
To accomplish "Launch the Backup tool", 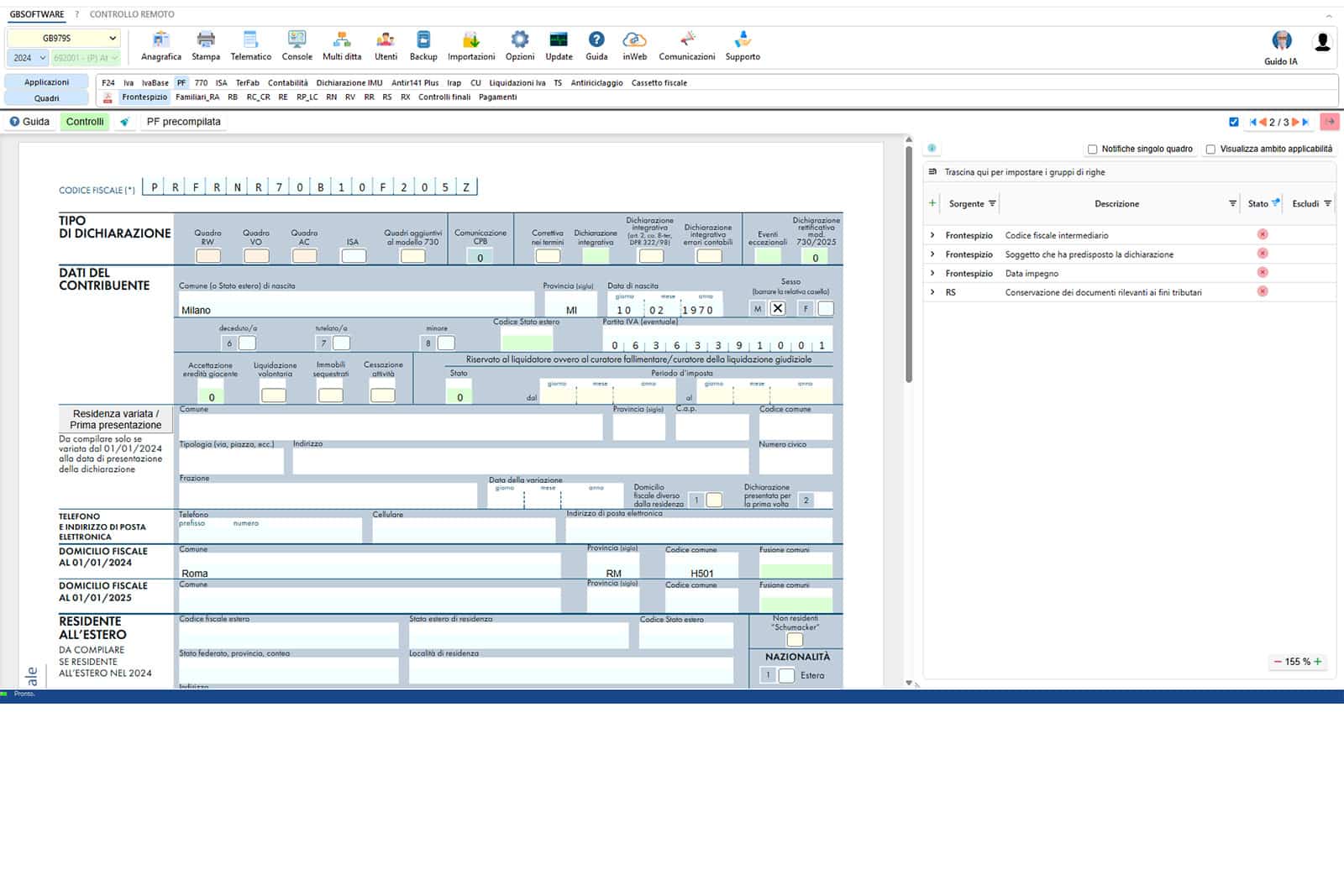I will tap(423, 45).
